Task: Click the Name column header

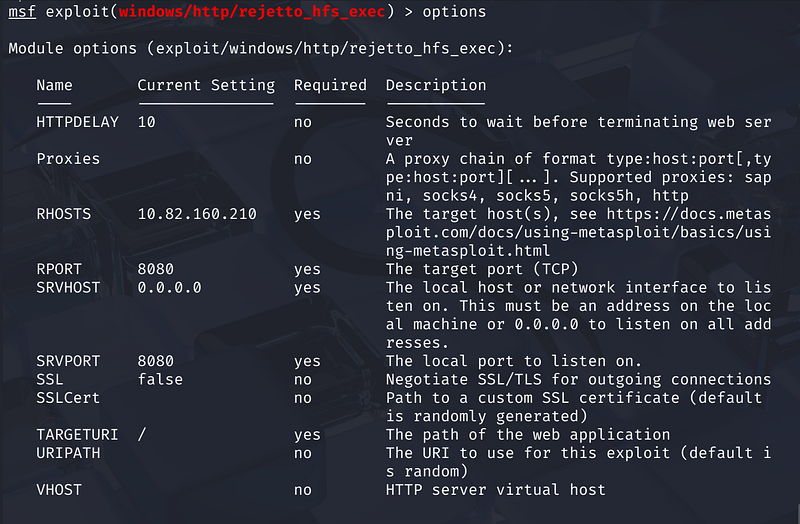Action: (54, 85)
